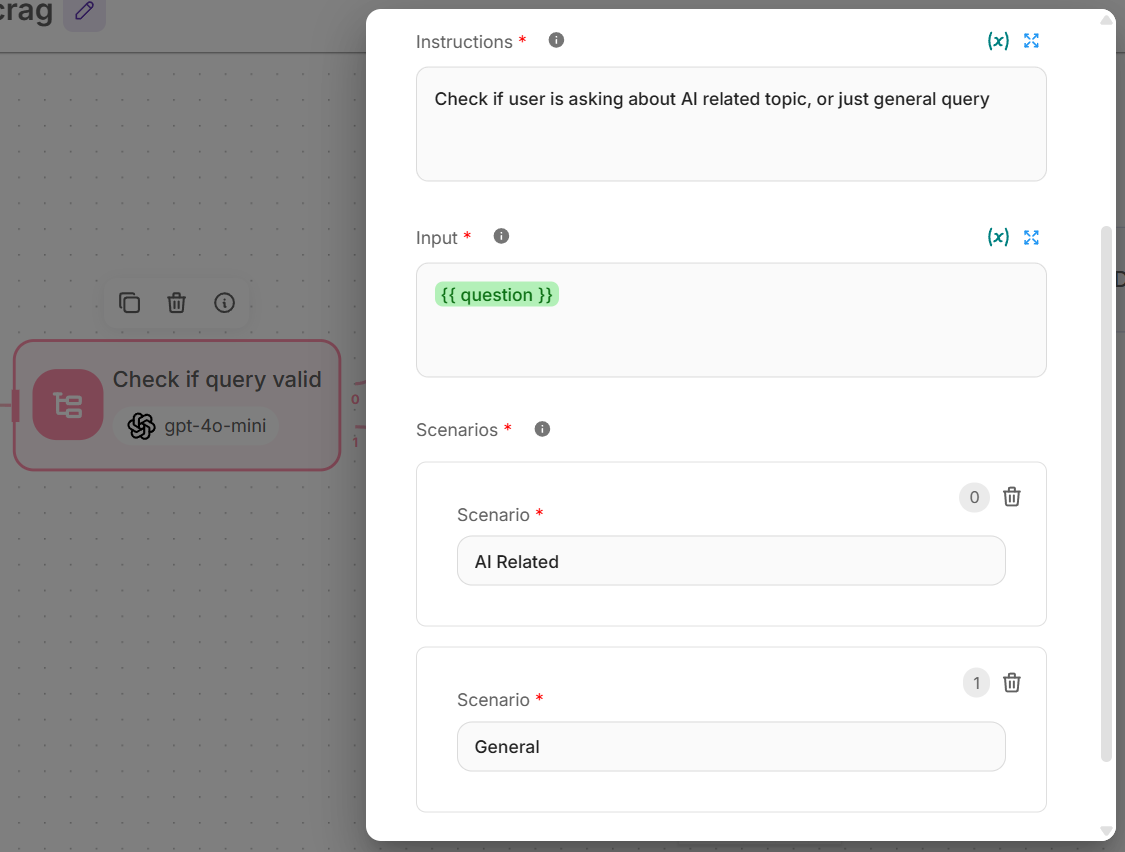
Task: Open node info icon above the node
Action: point(225,303)
